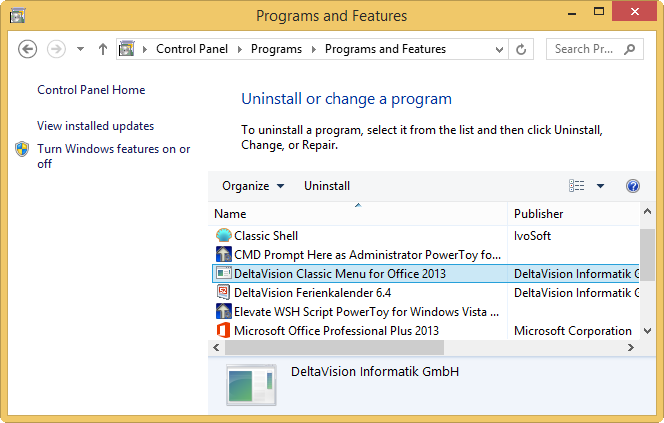Click the horizontal scrollbar left arrow

click(216, 348)
